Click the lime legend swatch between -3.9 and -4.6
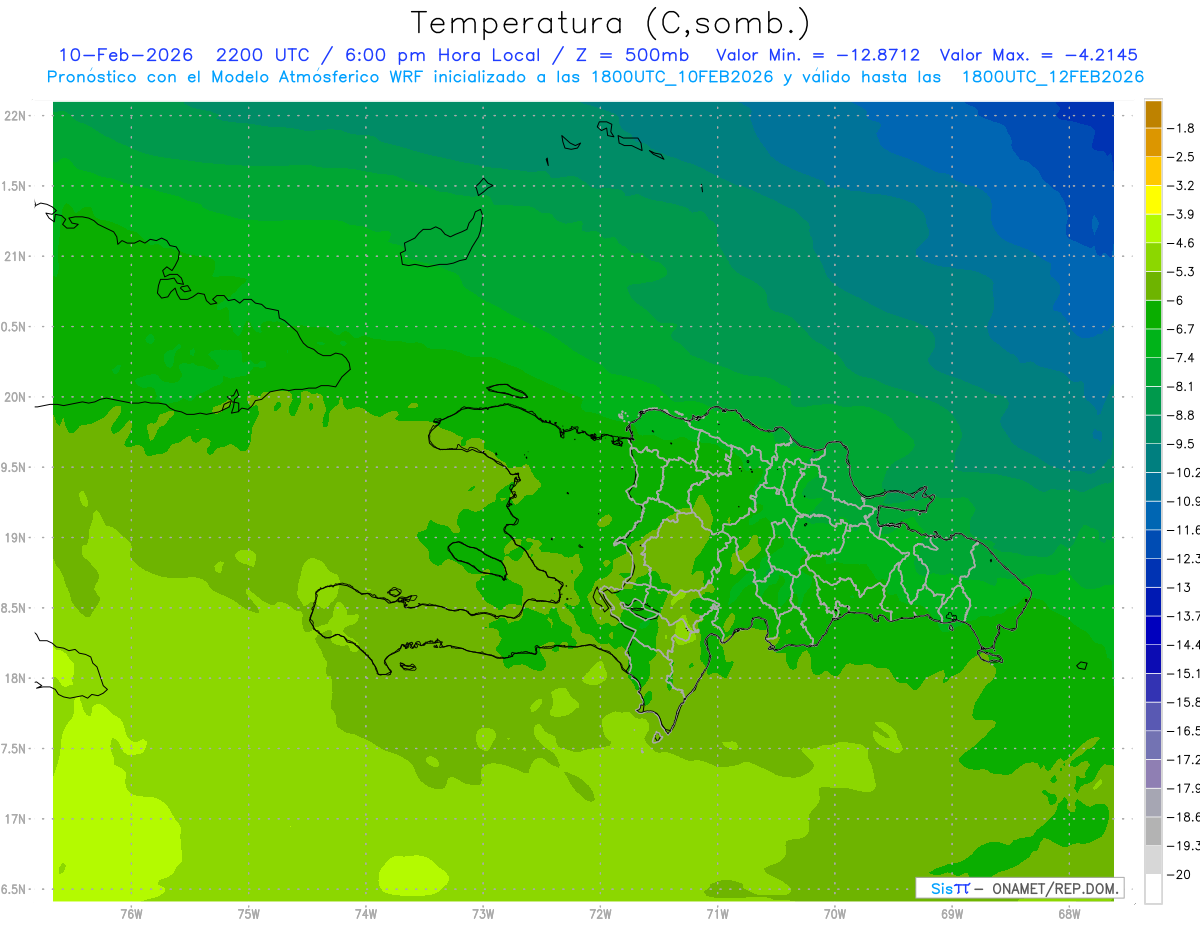This screenshot has height=927, width=1200. click(x=1153, y=228)
